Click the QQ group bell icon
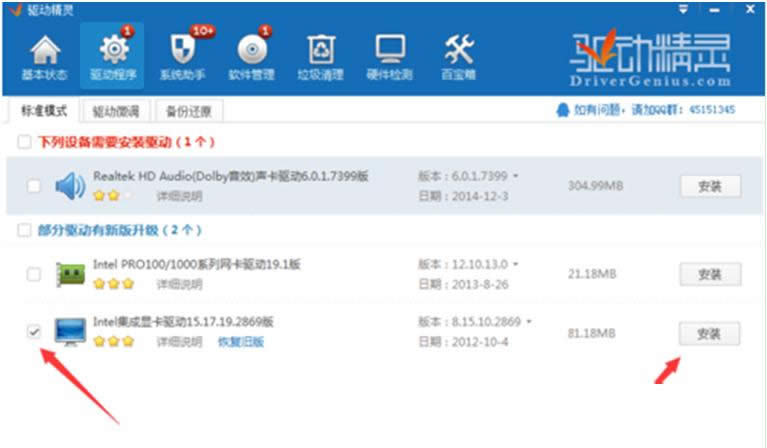This screenshot has height=448, width=767. tap(563, 110)
